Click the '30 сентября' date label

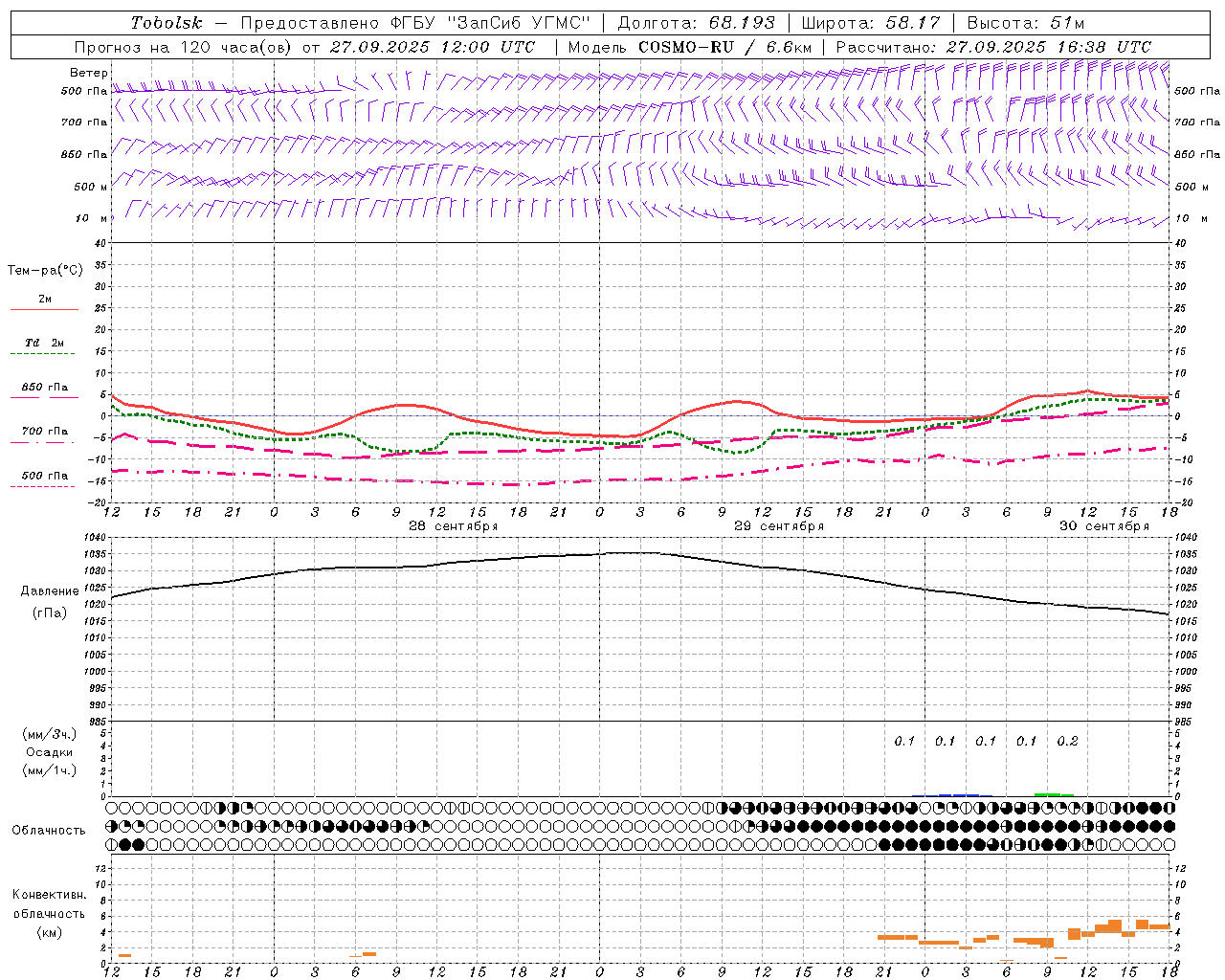pyautogui.click(x=1104, y=526)
